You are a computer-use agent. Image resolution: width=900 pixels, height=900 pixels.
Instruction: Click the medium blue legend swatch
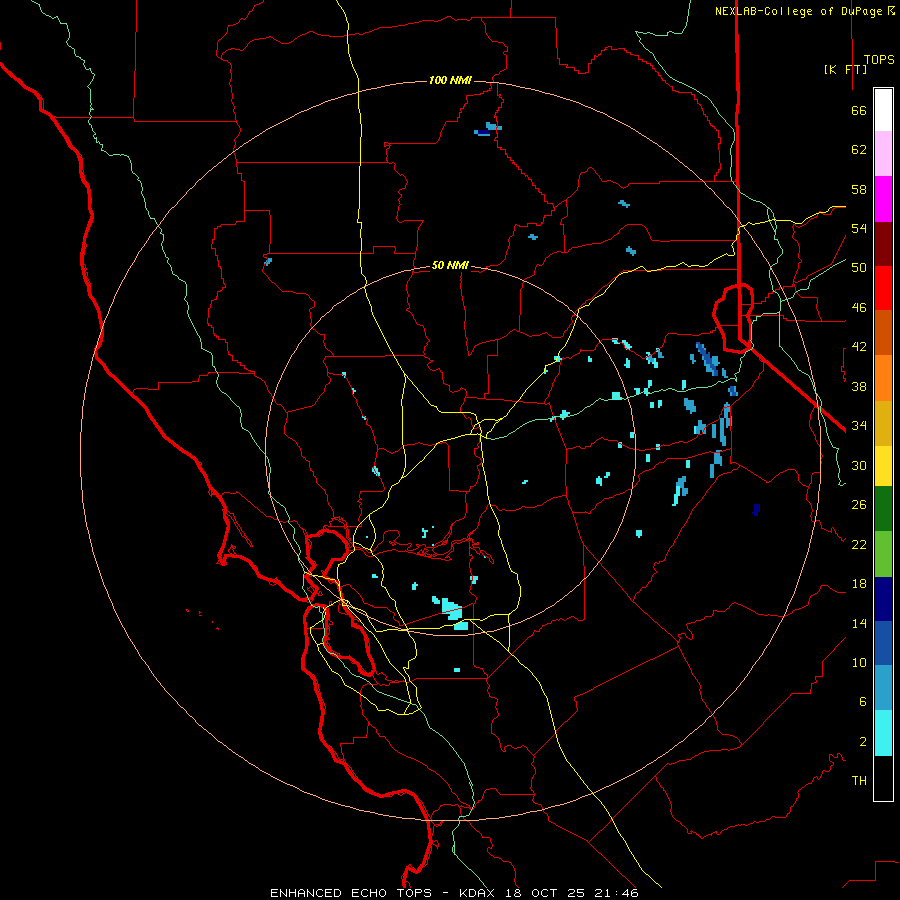[x=883, y=643]
